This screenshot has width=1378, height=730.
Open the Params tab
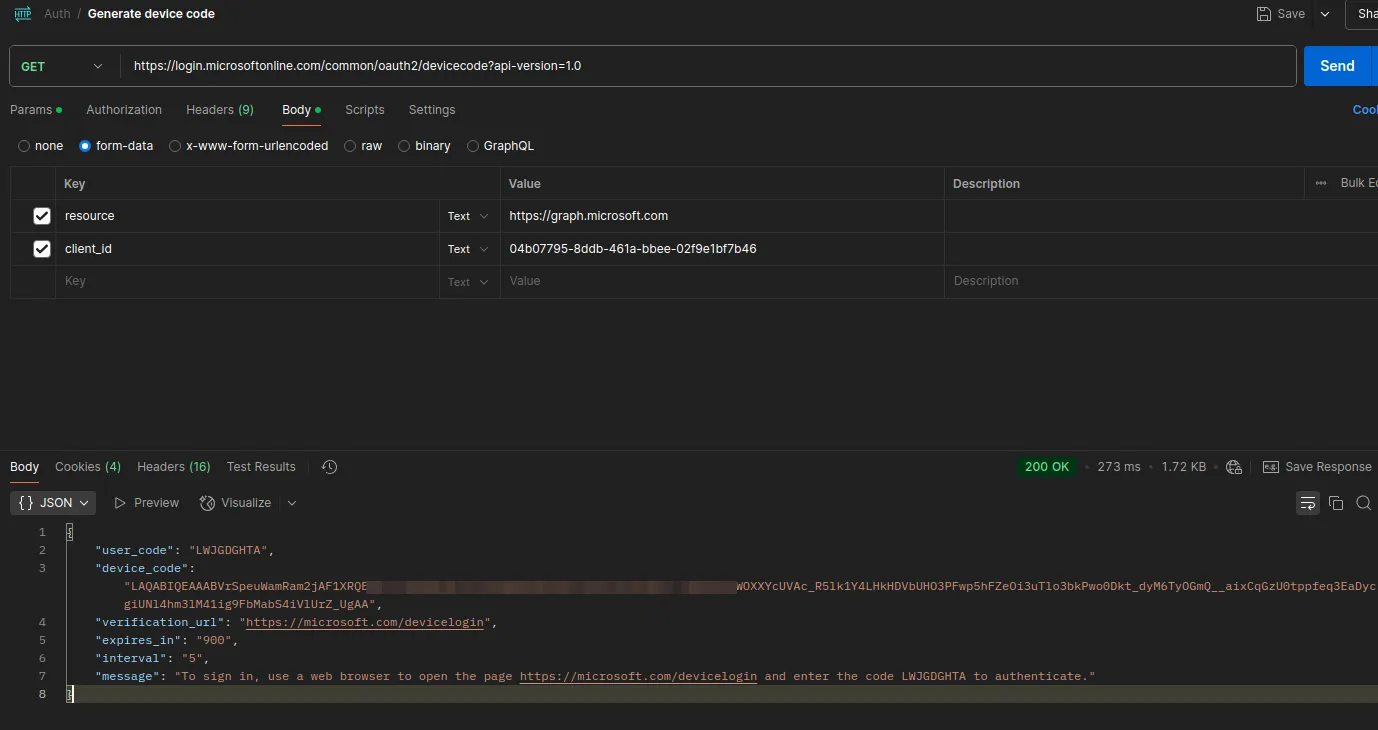pyautogui.click(x=36, y=110)
